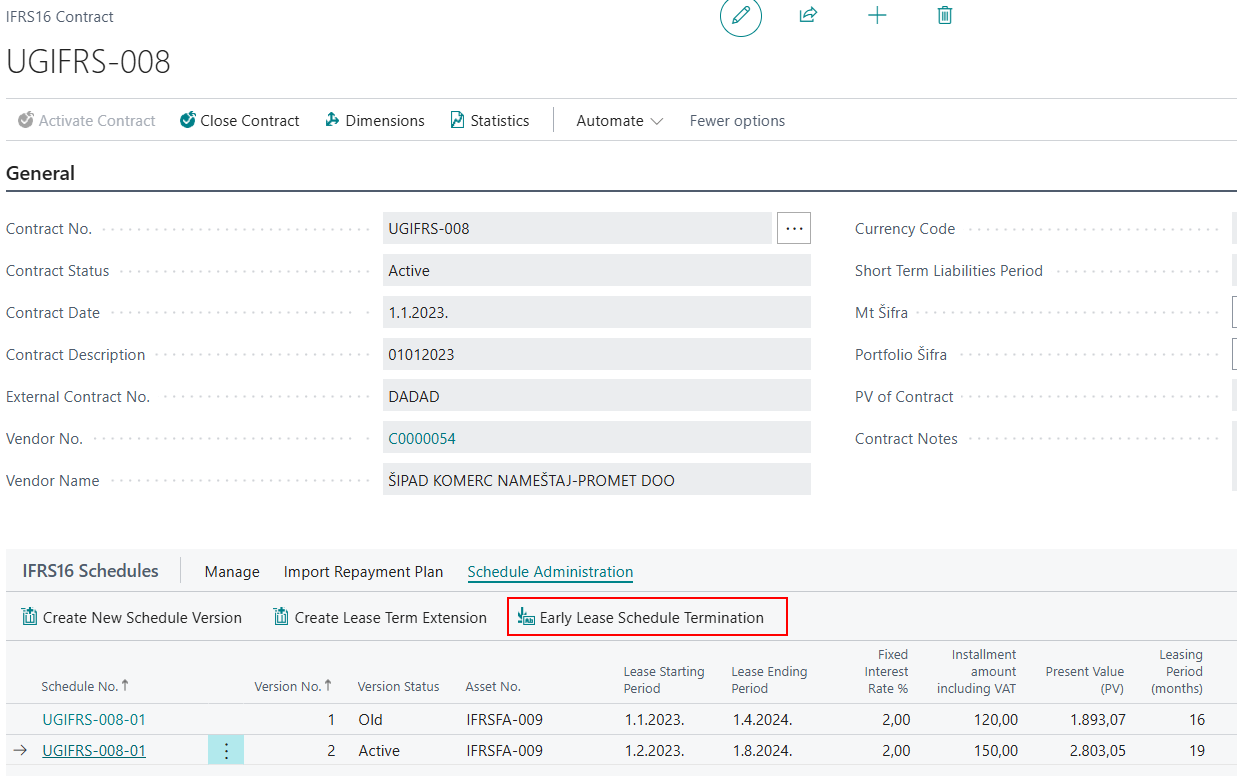
Task: Click Lease Ending Period column header
Action: click(x=769, y=679)
